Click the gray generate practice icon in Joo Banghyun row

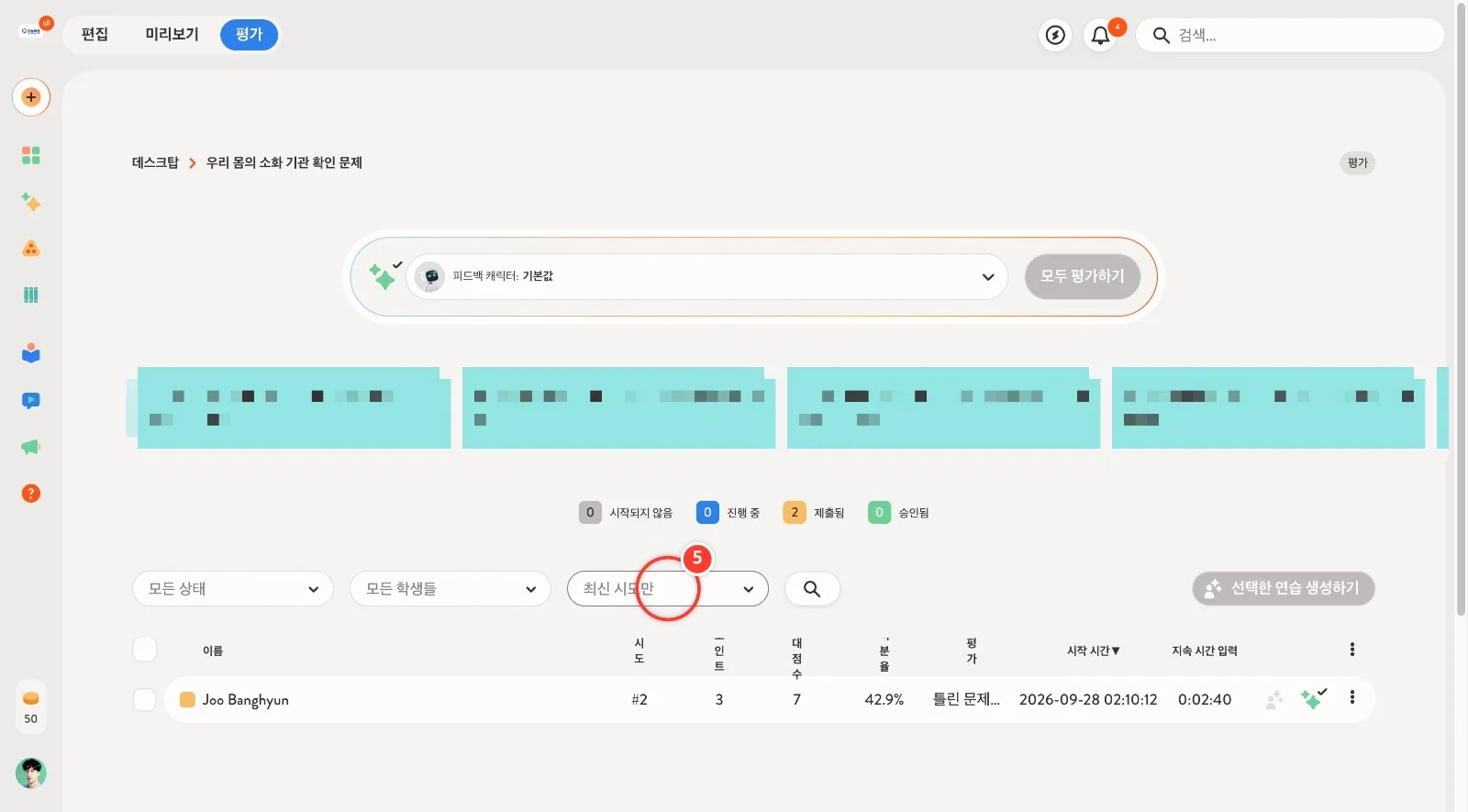click(1274, 700)
